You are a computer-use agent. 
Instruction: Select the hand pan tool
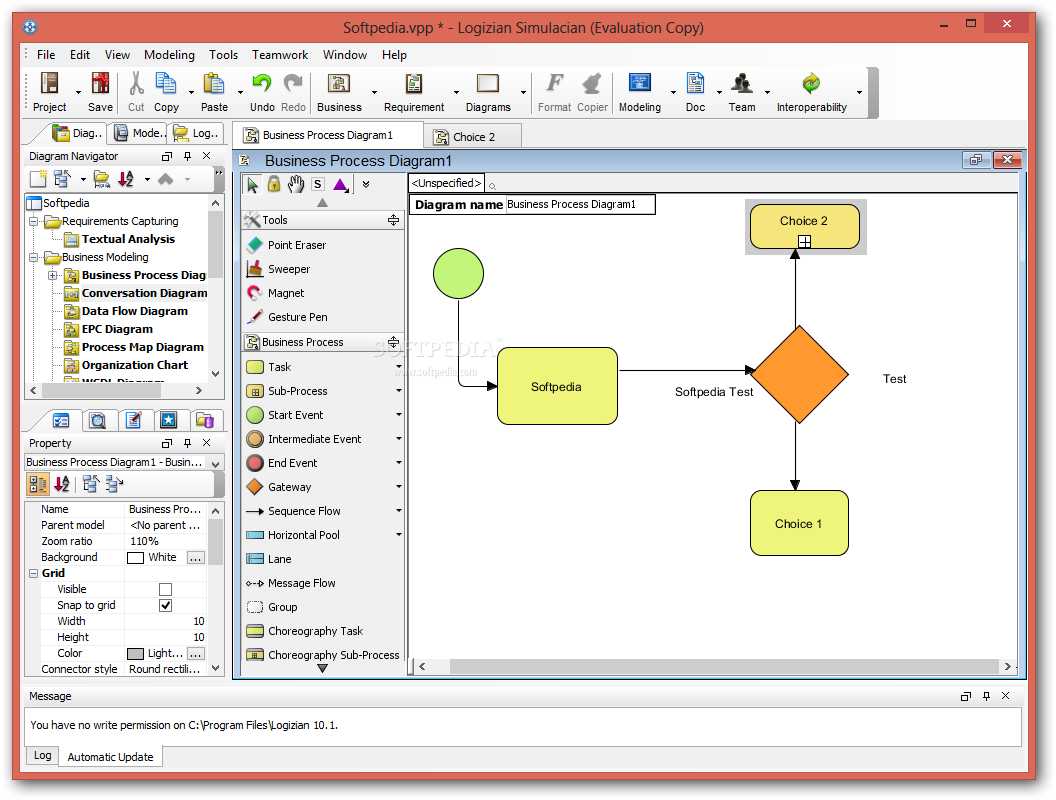click(x=296, y=184)
